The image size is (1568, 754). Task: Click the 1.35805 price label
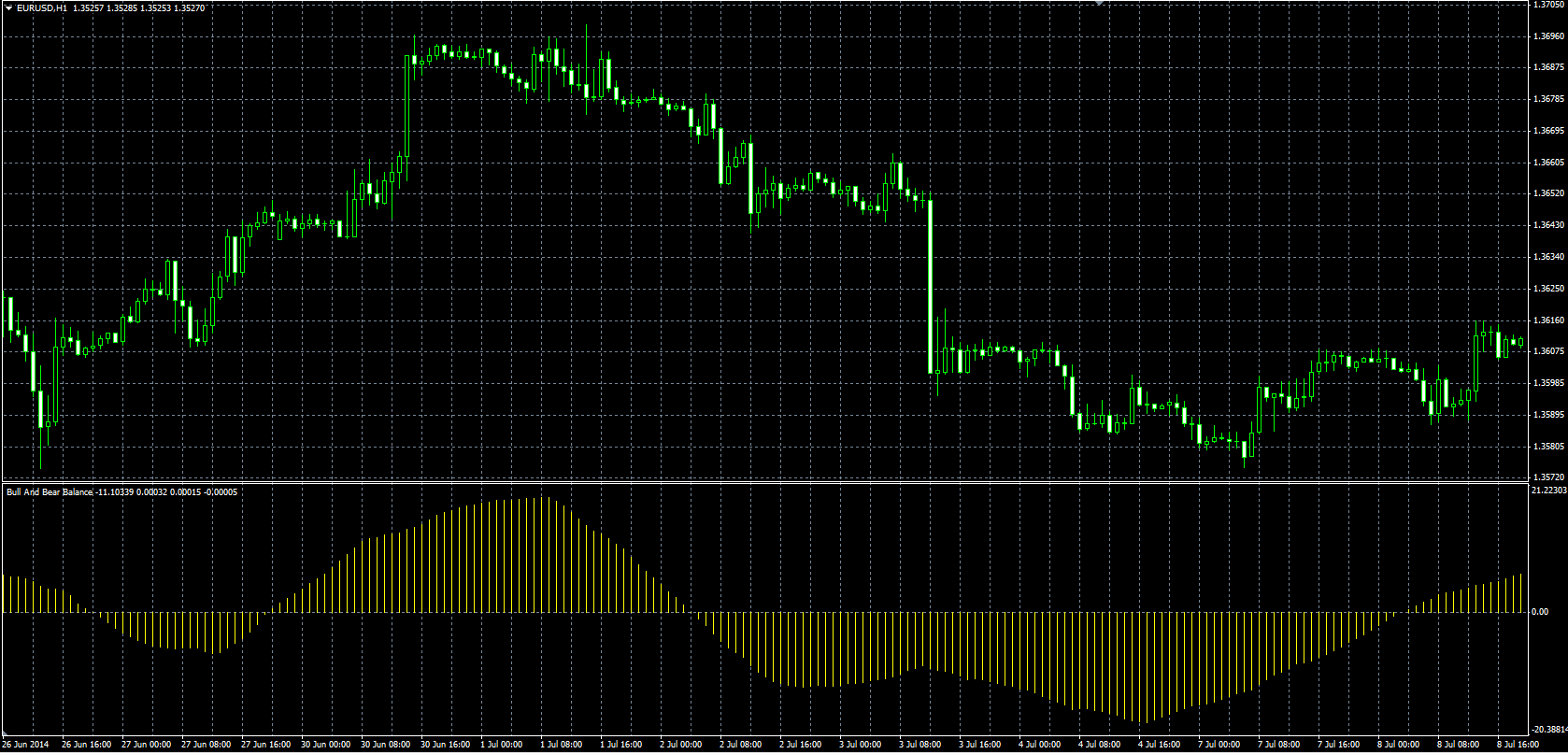coord(1549,447)
